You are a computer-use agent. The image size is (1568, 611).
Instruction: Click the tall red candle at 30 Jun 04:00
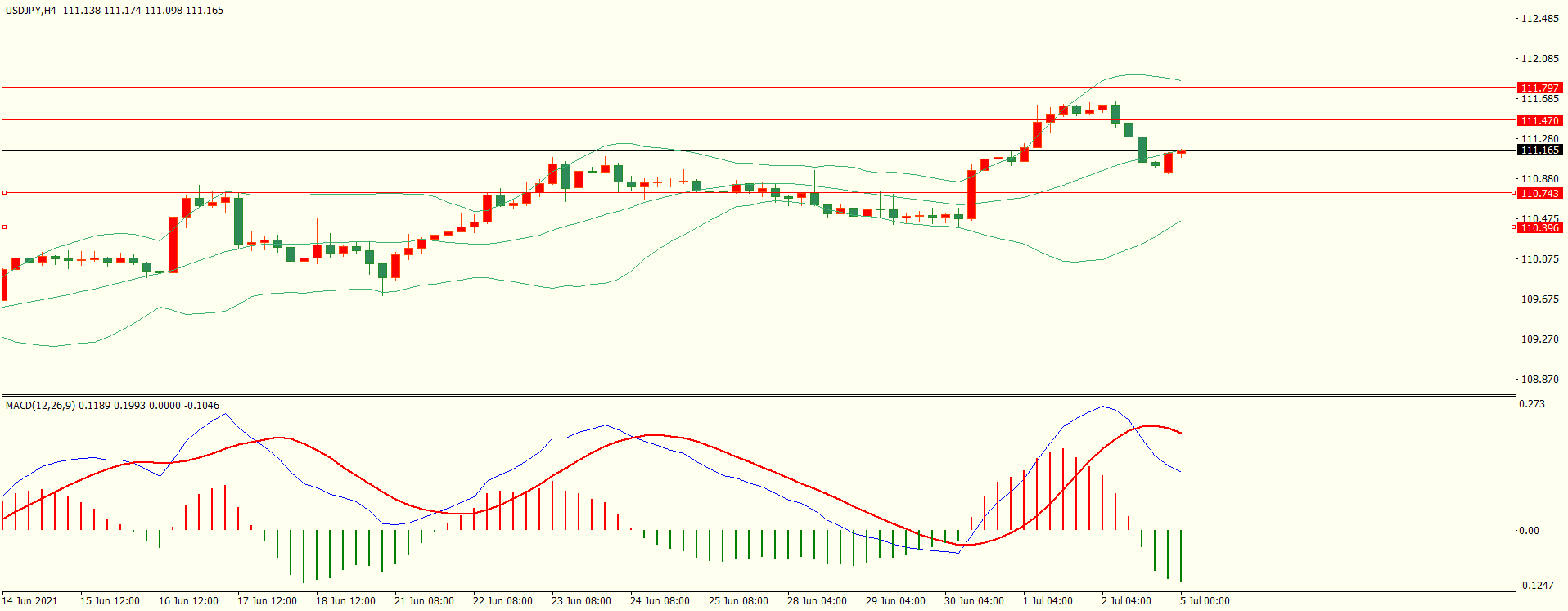pos(971,195)
